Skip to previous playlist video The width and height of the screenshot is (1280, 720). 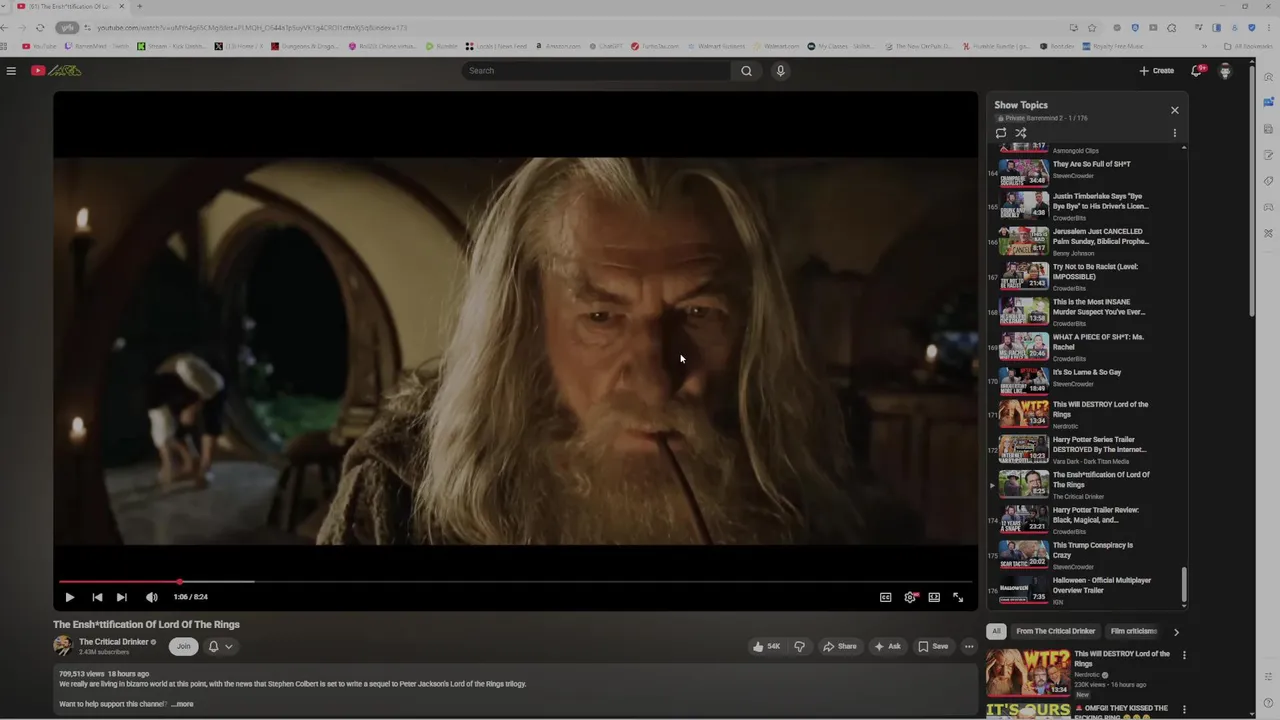click(97, 597)
